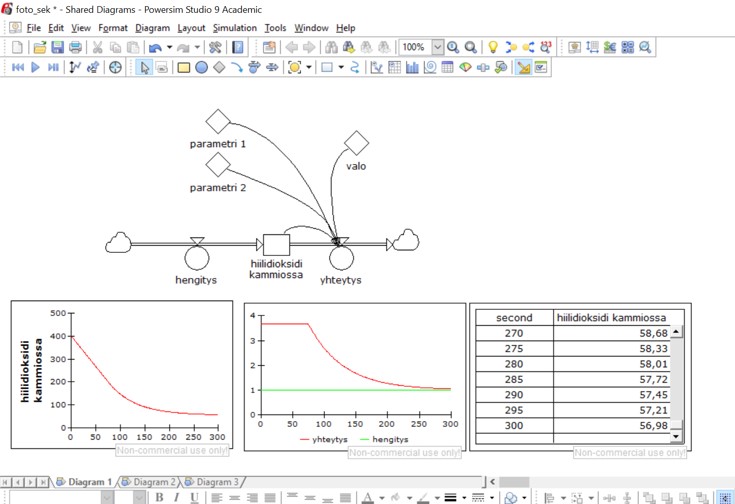Click the table scrollbar down arrow

pos(676,436)
